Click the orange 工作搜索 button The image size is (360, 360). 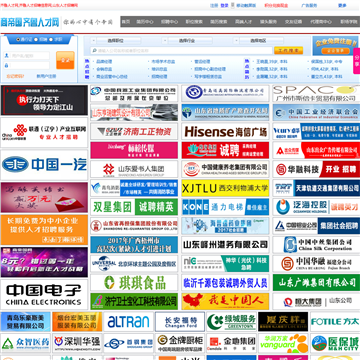pyautogui.click(x=288, y=51)
